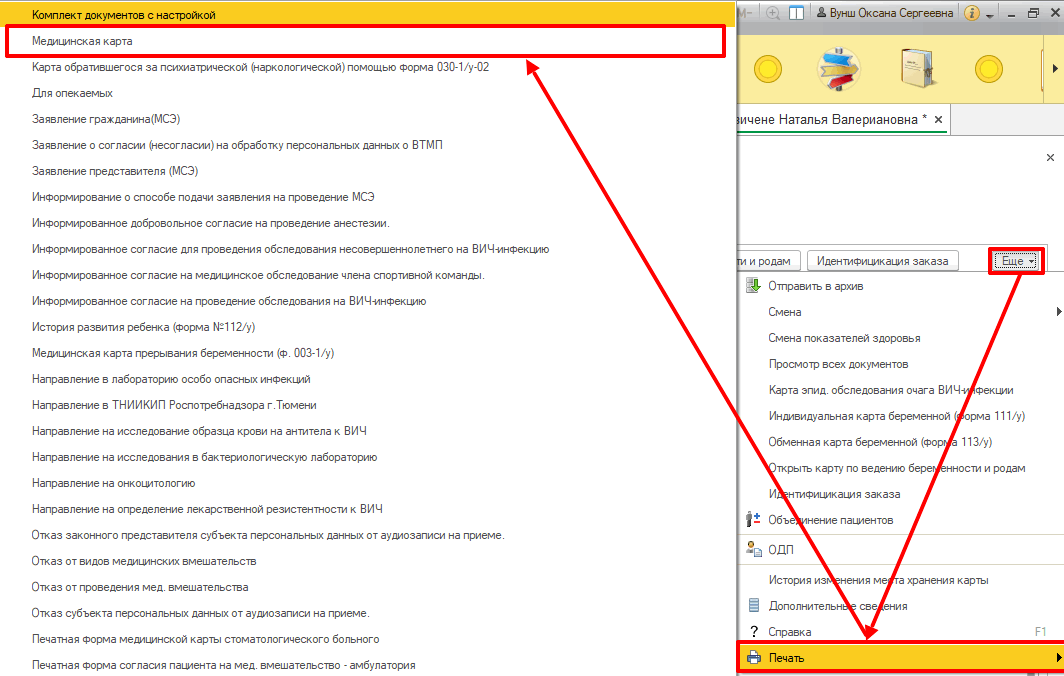Click the info icon near the username
1064x676 pixels.
(x=971, y=14)
